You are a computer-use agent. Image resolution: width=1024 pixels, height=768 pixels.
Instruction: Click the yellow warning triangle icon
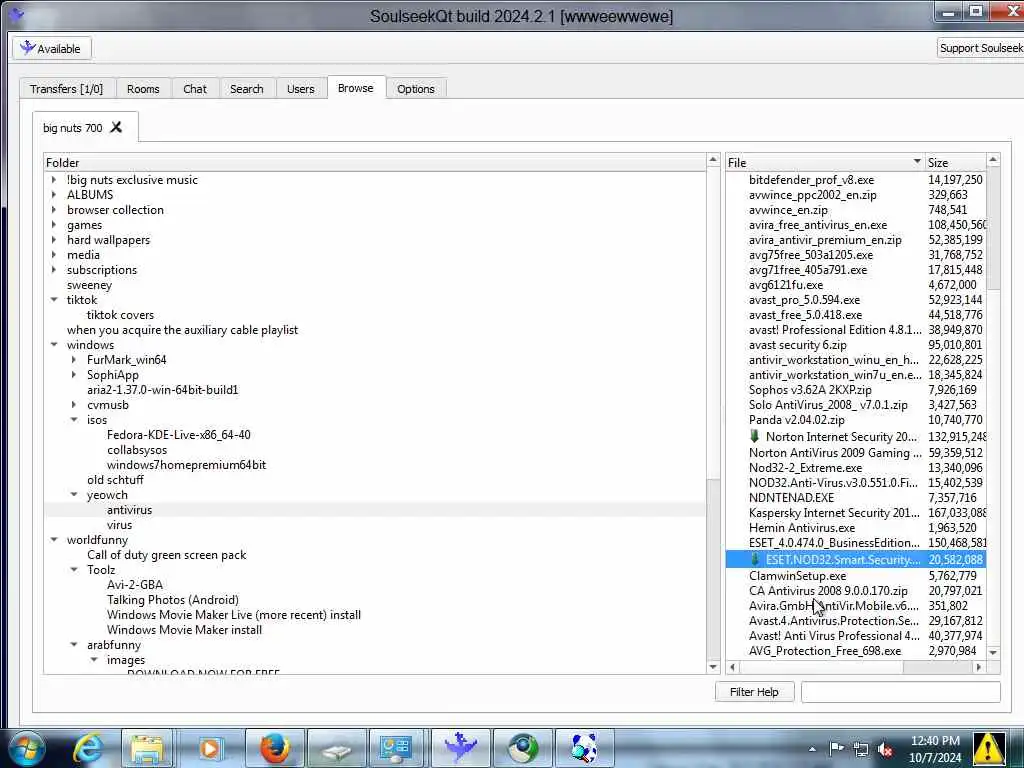tap(989, 748)
